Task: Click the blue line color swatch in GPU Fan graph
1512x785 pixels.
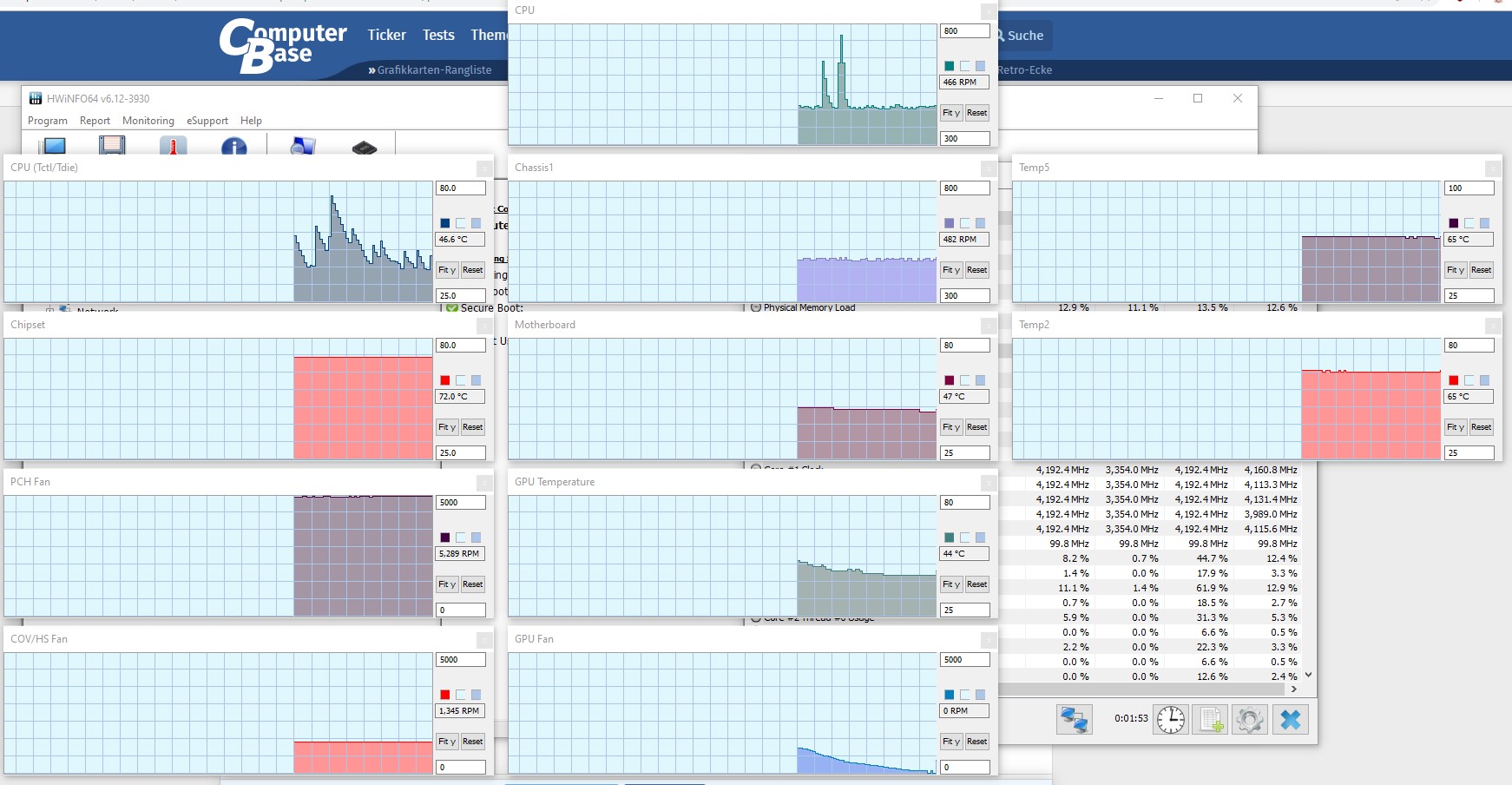Action: point(950,695)
